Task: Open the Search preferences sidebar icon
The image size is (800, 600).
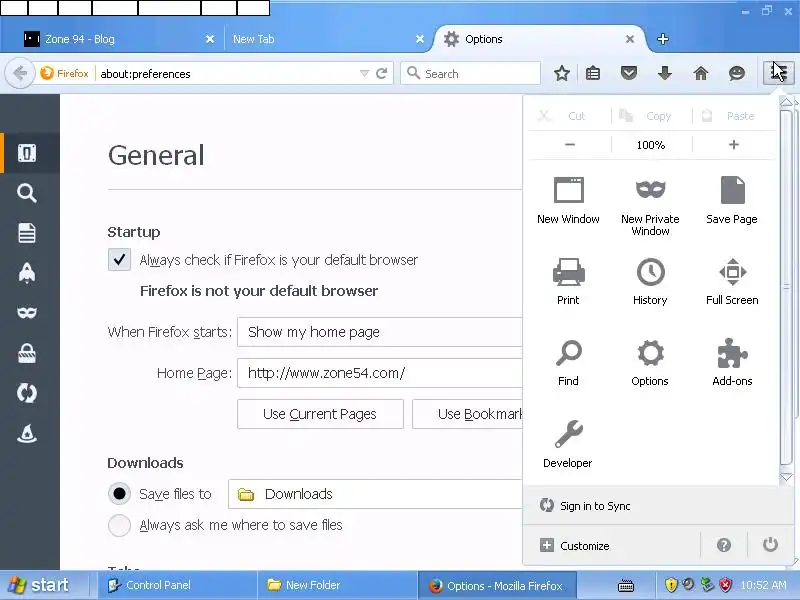Action: point(27,193)
